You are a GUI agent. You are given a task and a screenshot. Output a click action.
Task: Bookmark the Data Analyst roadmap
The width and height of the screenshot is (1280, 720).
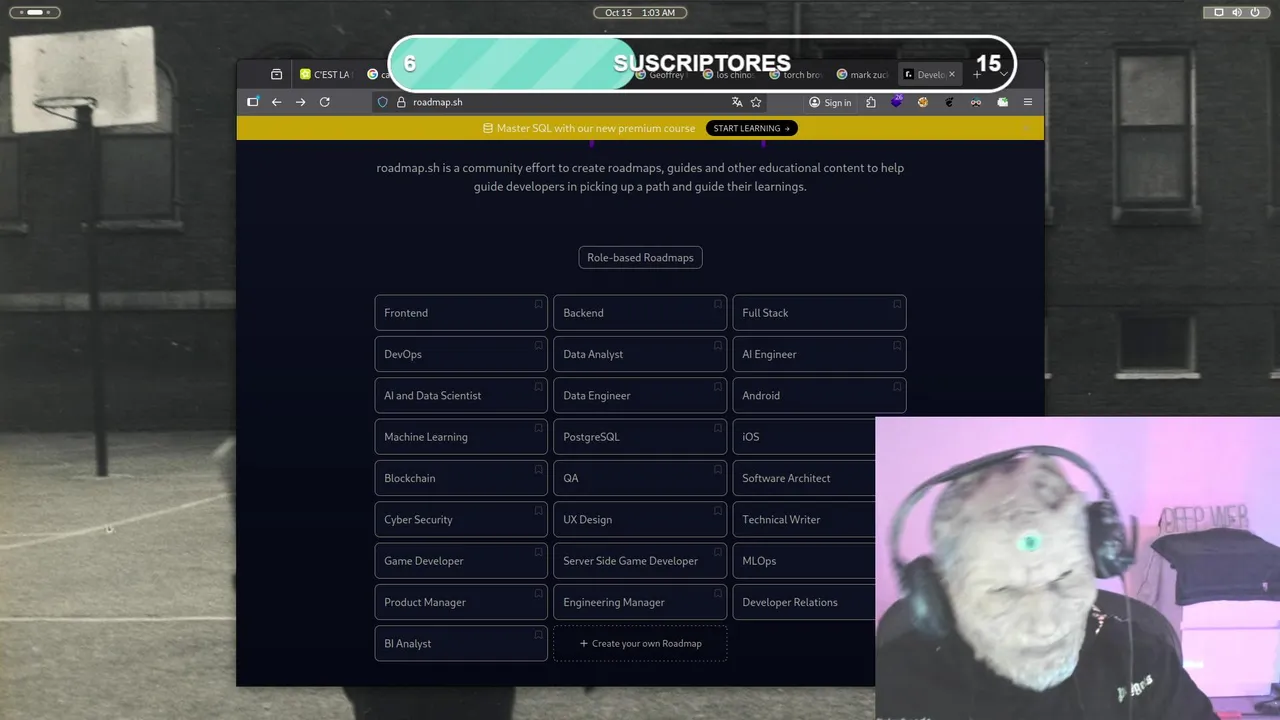(717, 345)
